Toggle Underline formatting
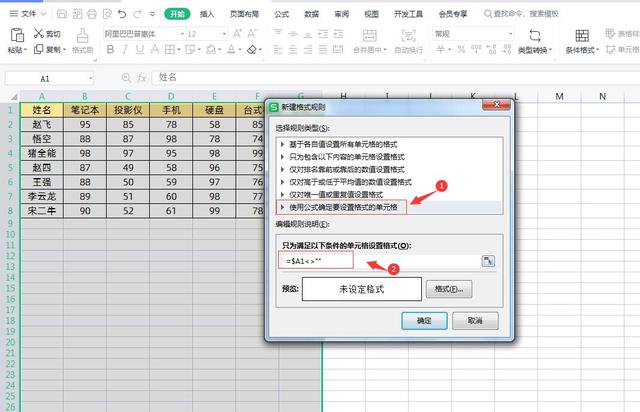Viewport: 640px width, 412px height. [140, 50]
